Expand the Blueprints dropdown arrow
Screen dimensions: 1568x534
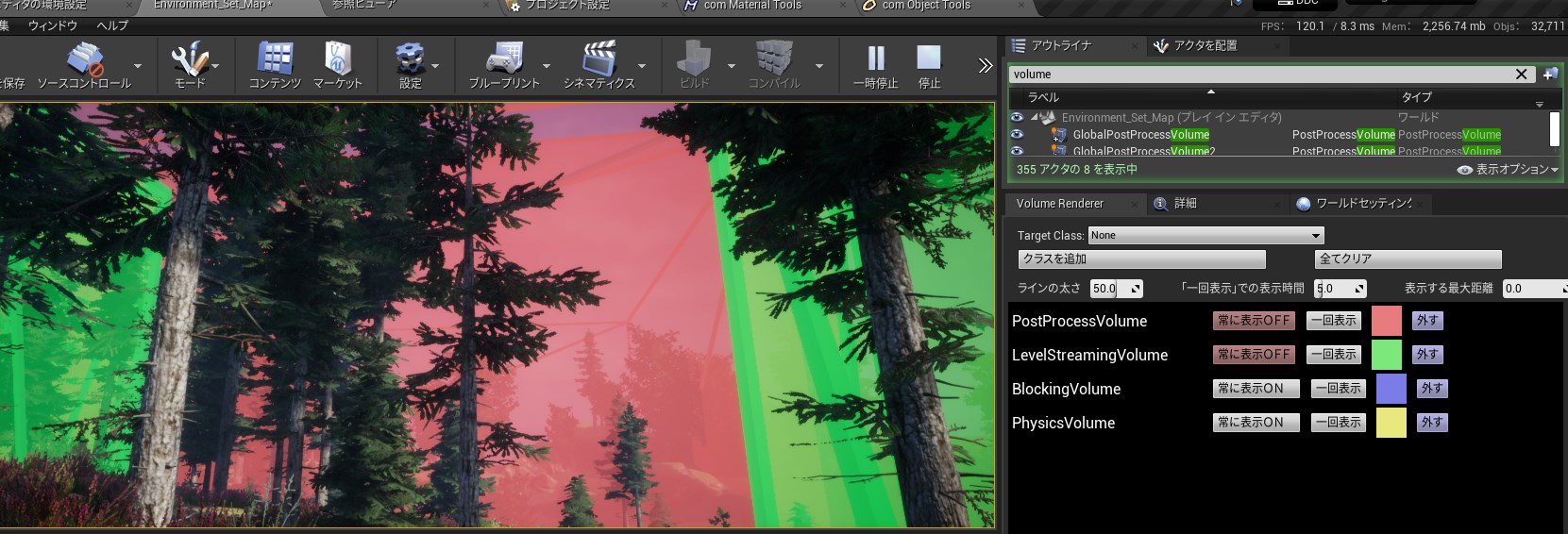(547, 66)
